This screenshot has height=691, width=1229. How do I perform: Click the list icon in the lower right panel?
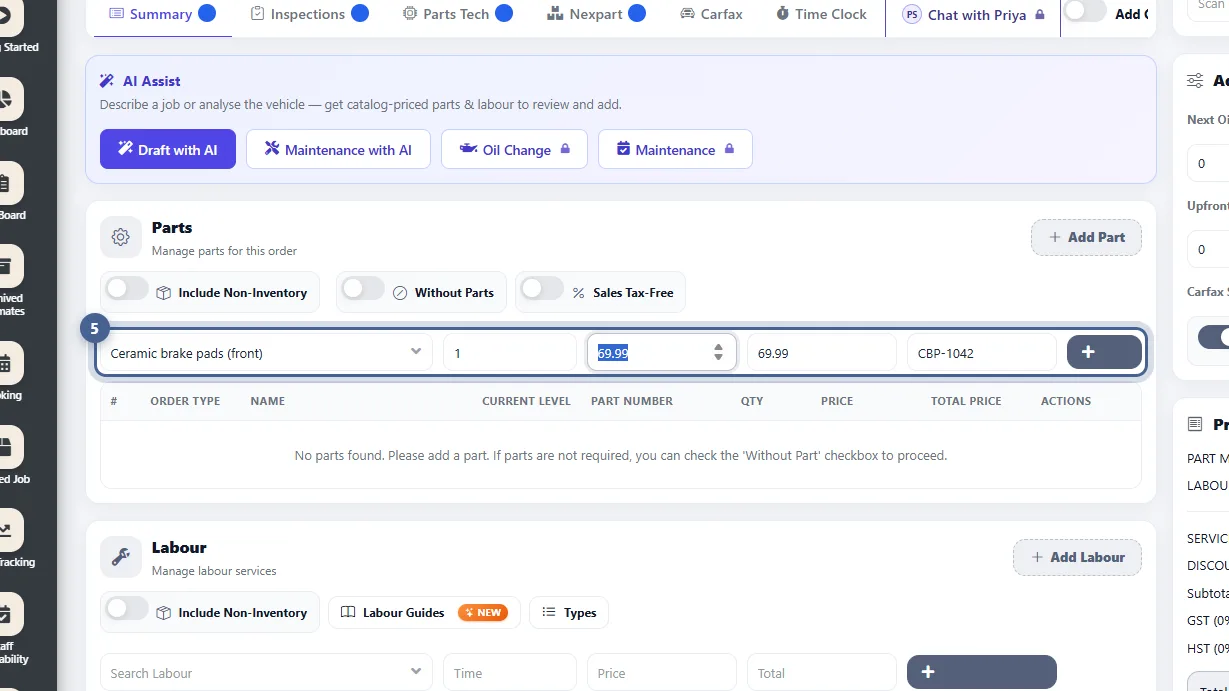point(1195,424)
